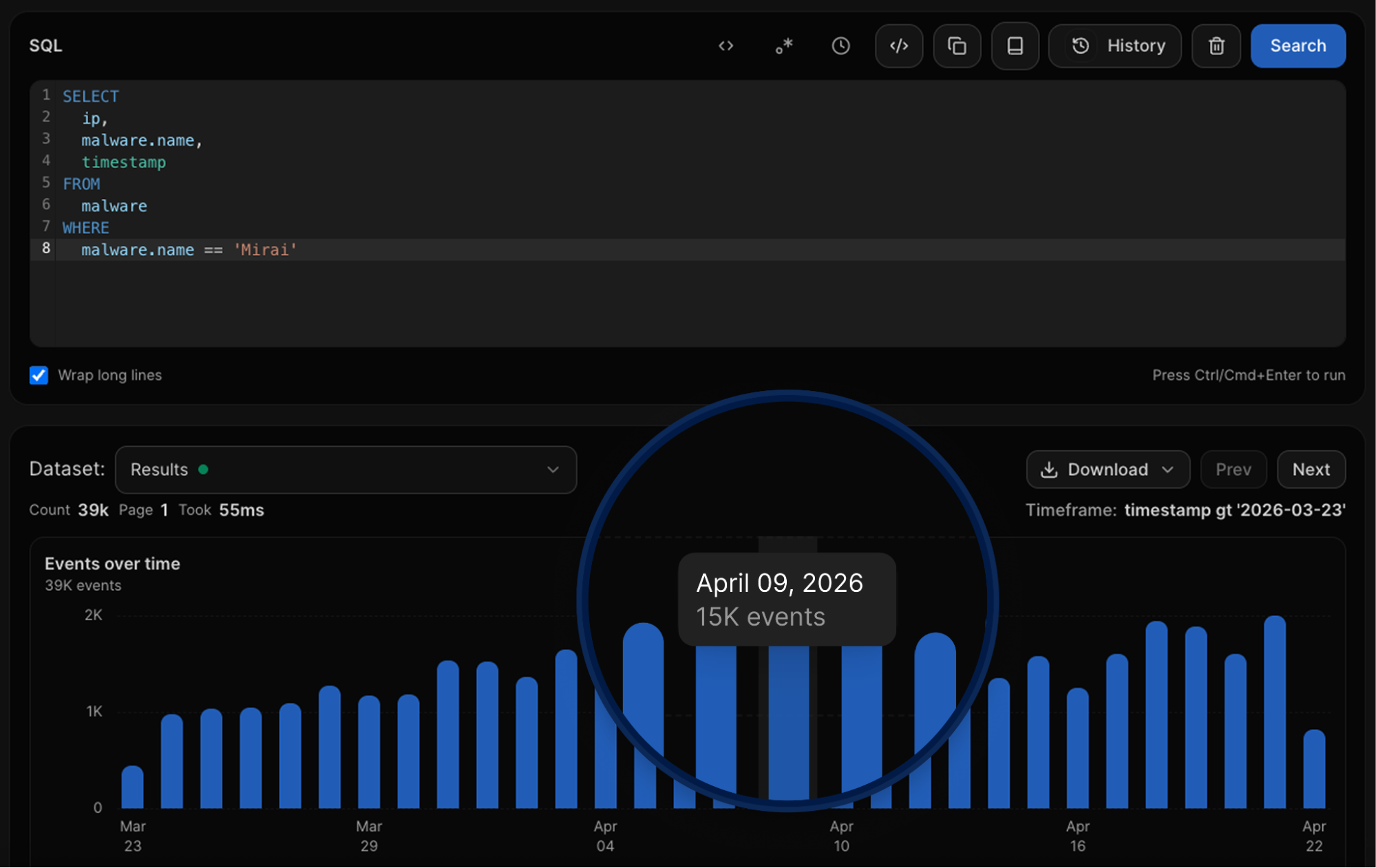Click the last bar for Apr 22

[1314, 769]
